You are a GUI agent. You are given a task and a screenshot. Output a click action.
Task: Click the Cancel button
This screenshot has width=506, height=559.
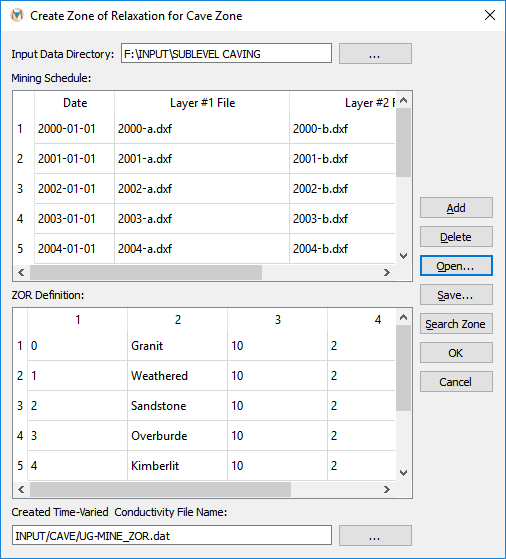point(456,382)
